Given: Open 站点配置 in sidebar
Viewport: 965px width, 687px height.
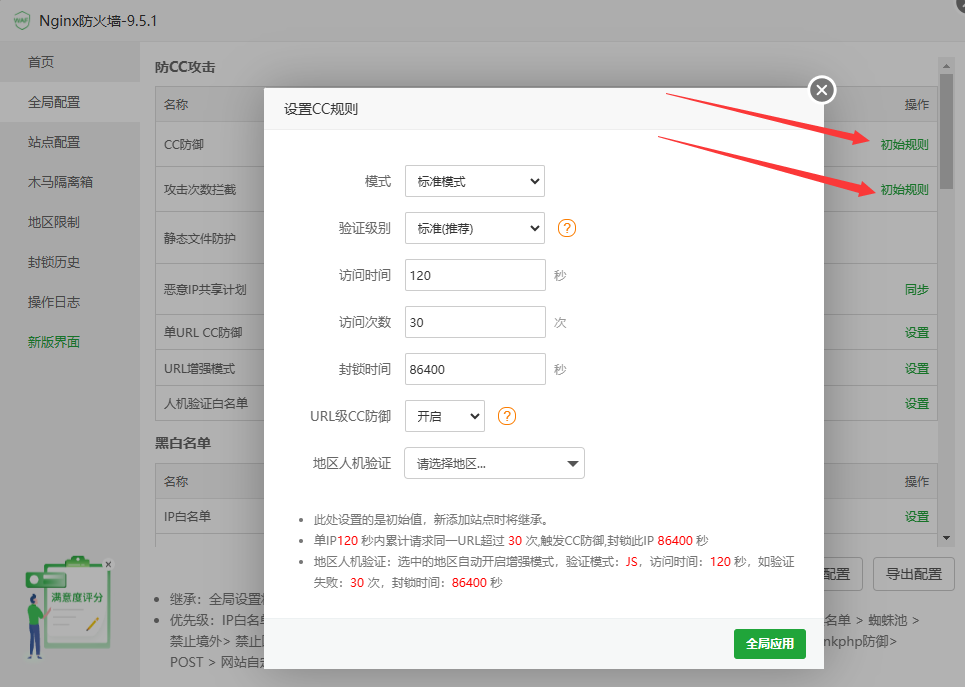Looking at the screenshot, I should [54, 142].
